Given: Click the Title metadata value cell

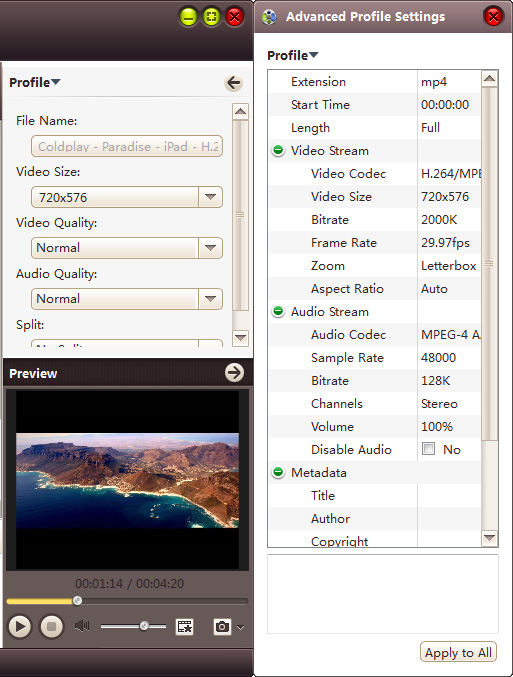Looking at the screenshot, I should [x=449, y=495].
